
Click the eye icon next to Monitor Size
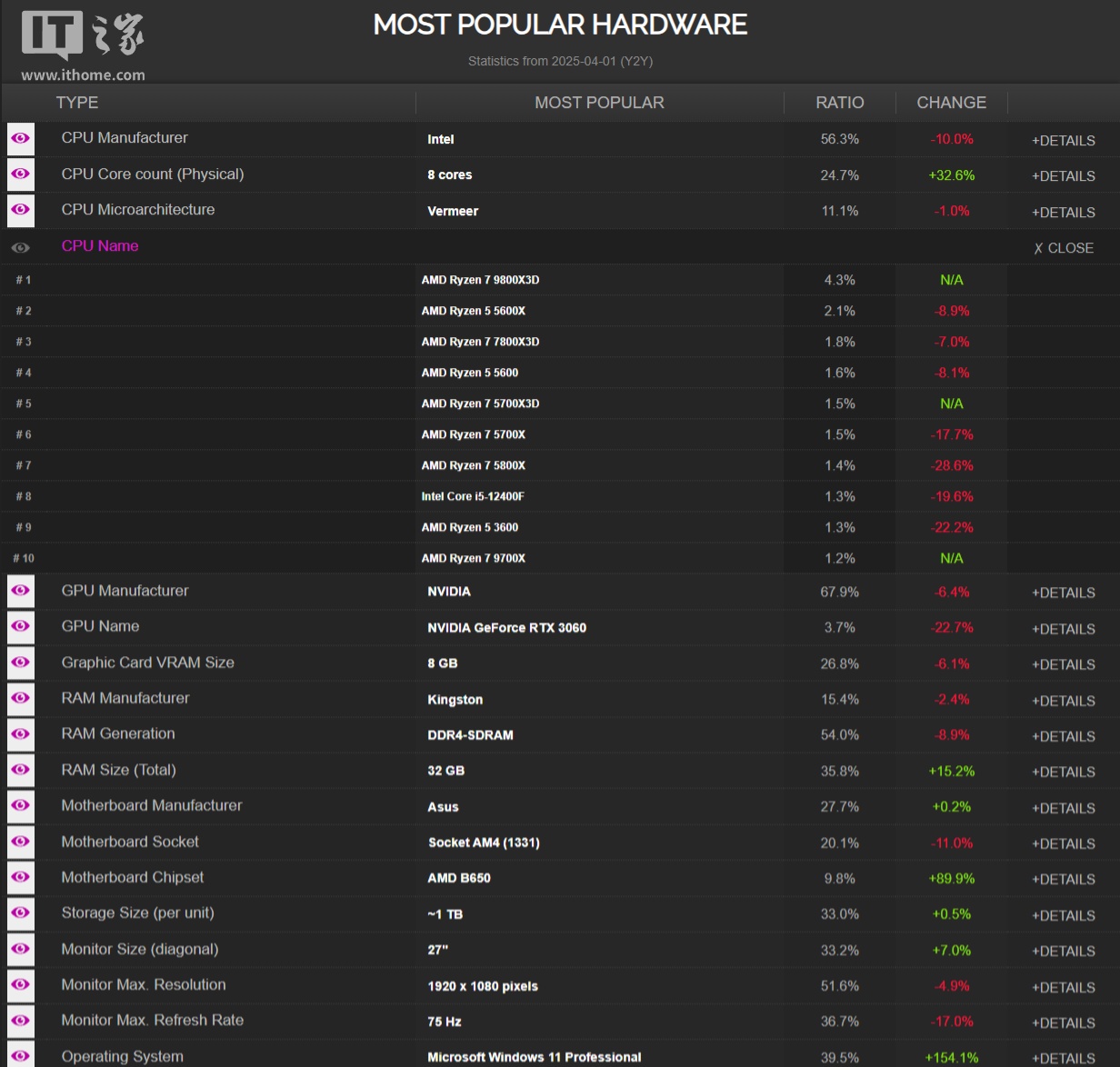[20, 949]
